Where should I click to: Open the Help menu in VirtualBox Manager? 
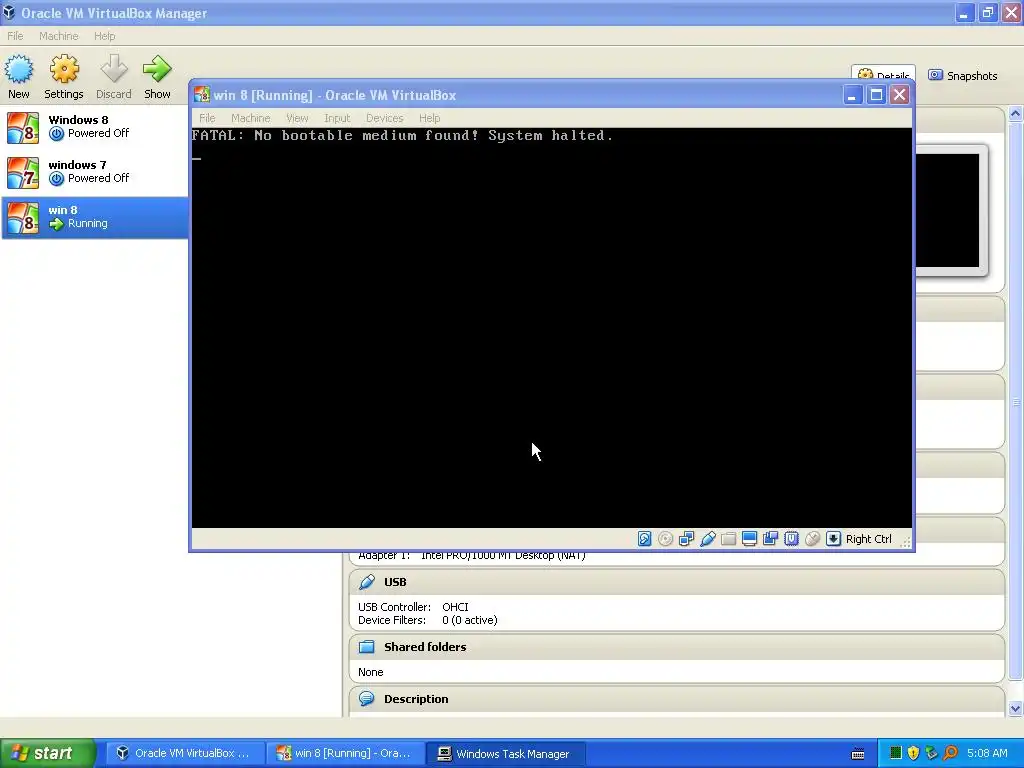104,36
